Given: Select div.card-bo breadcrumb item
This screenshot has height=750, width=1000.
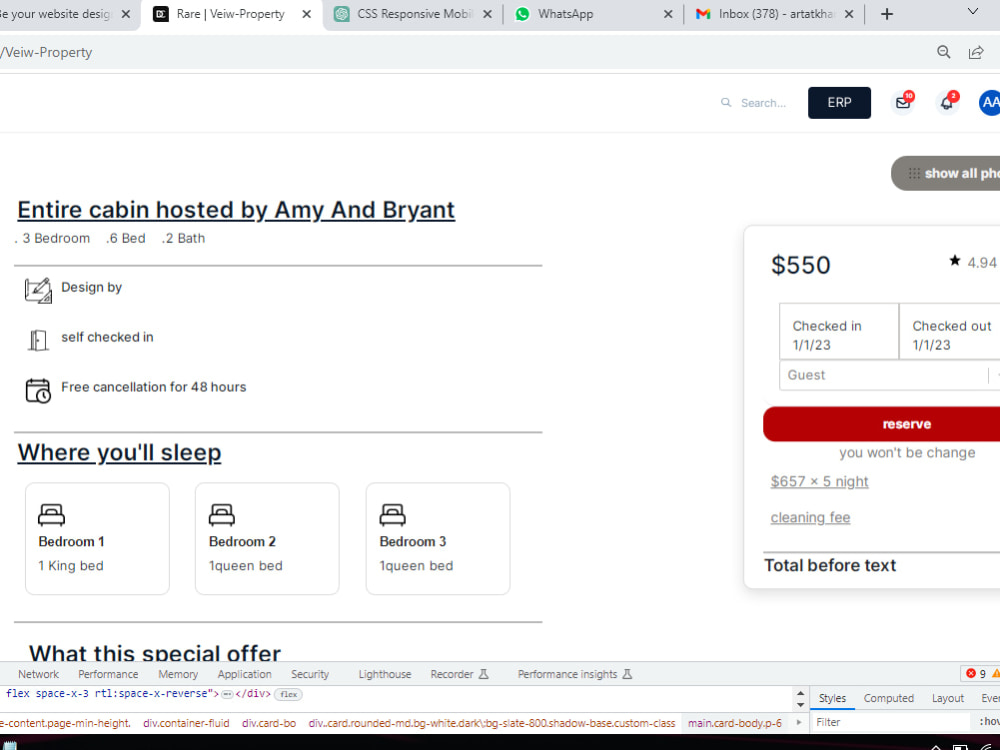Looking at the screenshot, I should pyautogui.click(x=269, y=723).
